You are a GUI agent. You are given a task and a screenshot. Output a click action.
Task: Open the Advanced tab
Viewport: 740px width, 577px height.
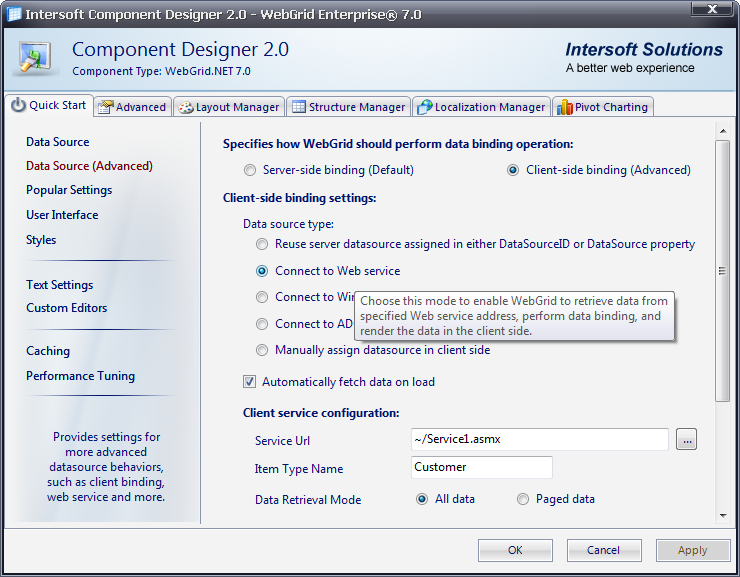132,107
